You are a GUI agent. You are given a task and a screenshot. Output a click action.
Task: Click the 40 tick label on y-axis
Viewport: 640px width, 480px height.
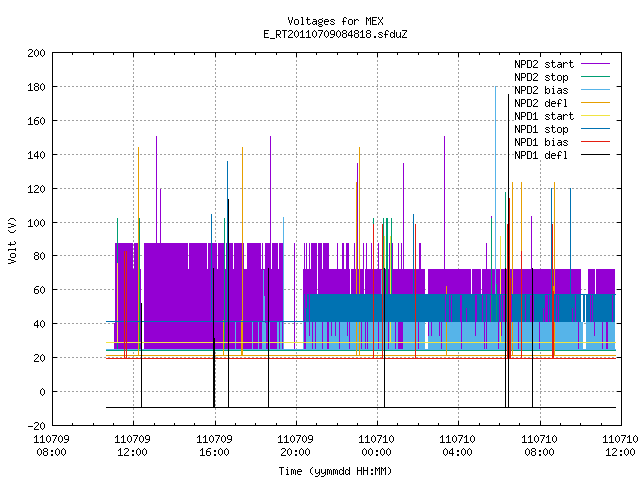(x=40, y=324)
